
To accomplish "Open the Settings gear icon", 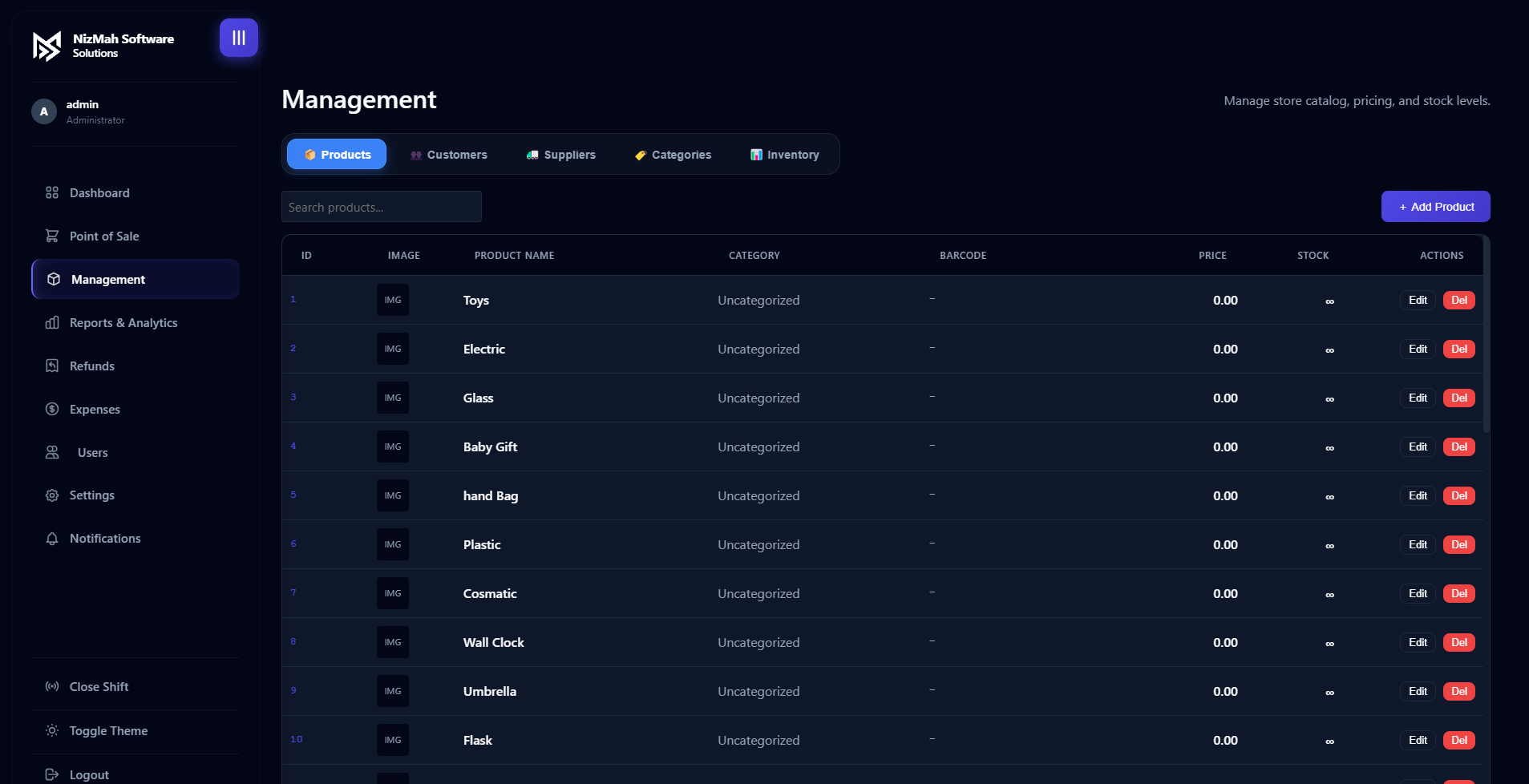I will pos(52,495).
